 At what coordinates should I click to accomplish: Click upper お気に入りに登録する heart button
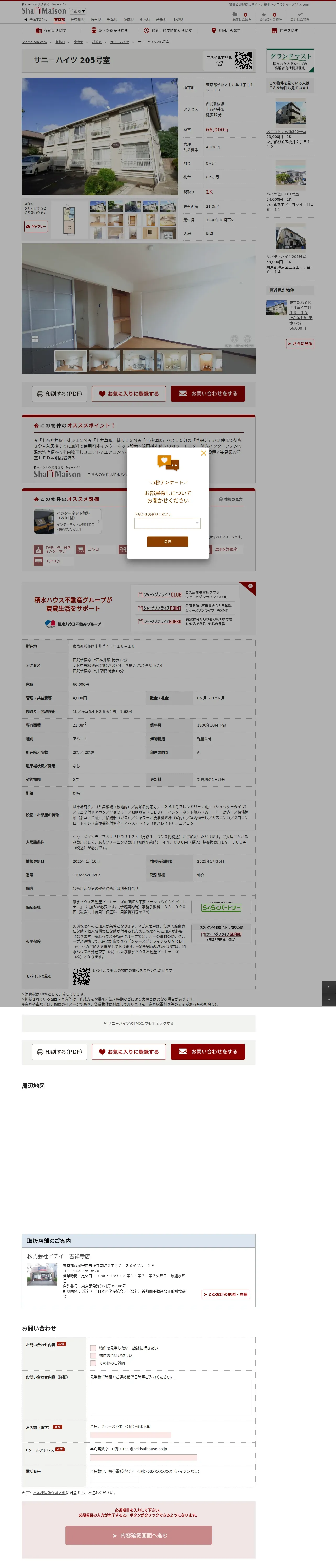pos(129,394)
